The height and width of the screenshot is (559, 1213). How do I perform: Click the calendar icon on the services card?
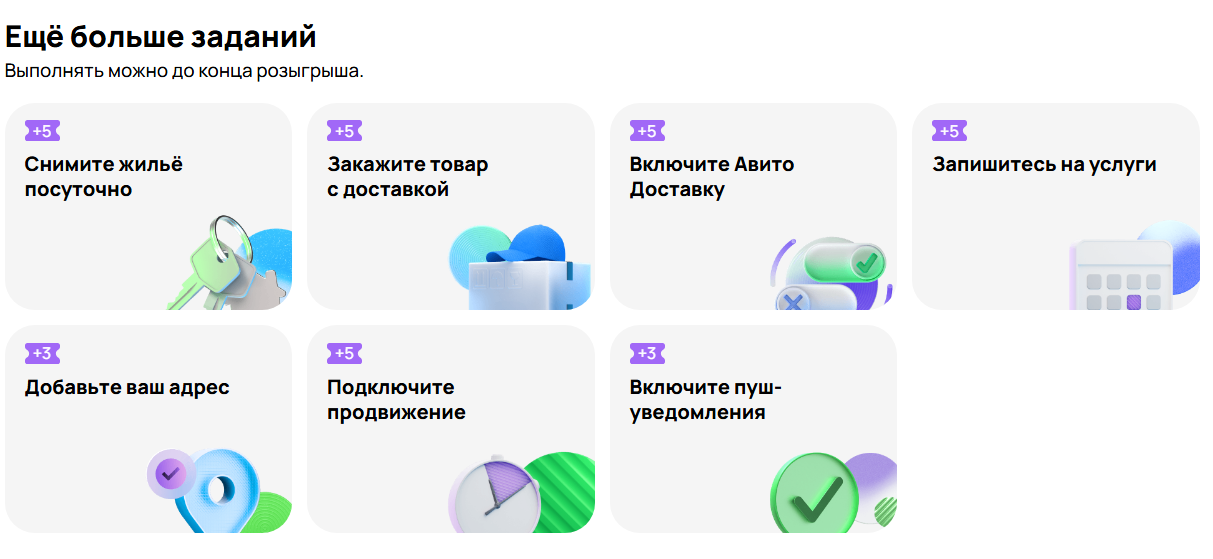1120,275
